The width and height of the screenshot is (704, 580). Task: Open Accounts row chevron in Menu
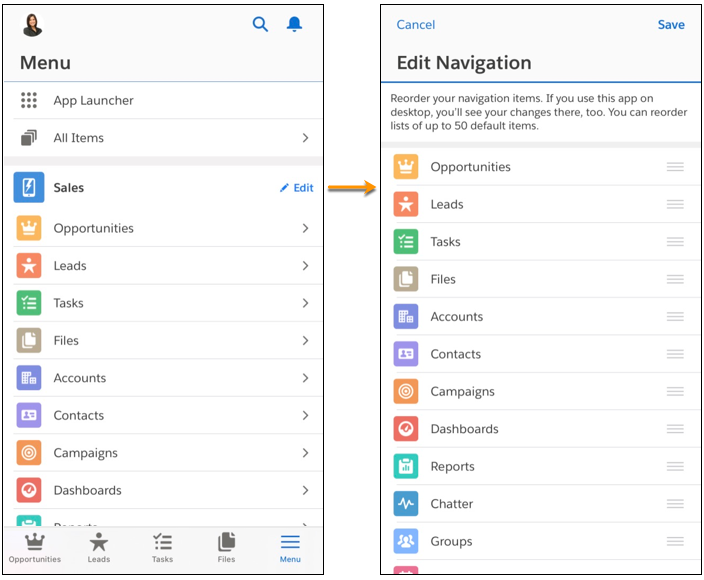[x=305, y=378]
